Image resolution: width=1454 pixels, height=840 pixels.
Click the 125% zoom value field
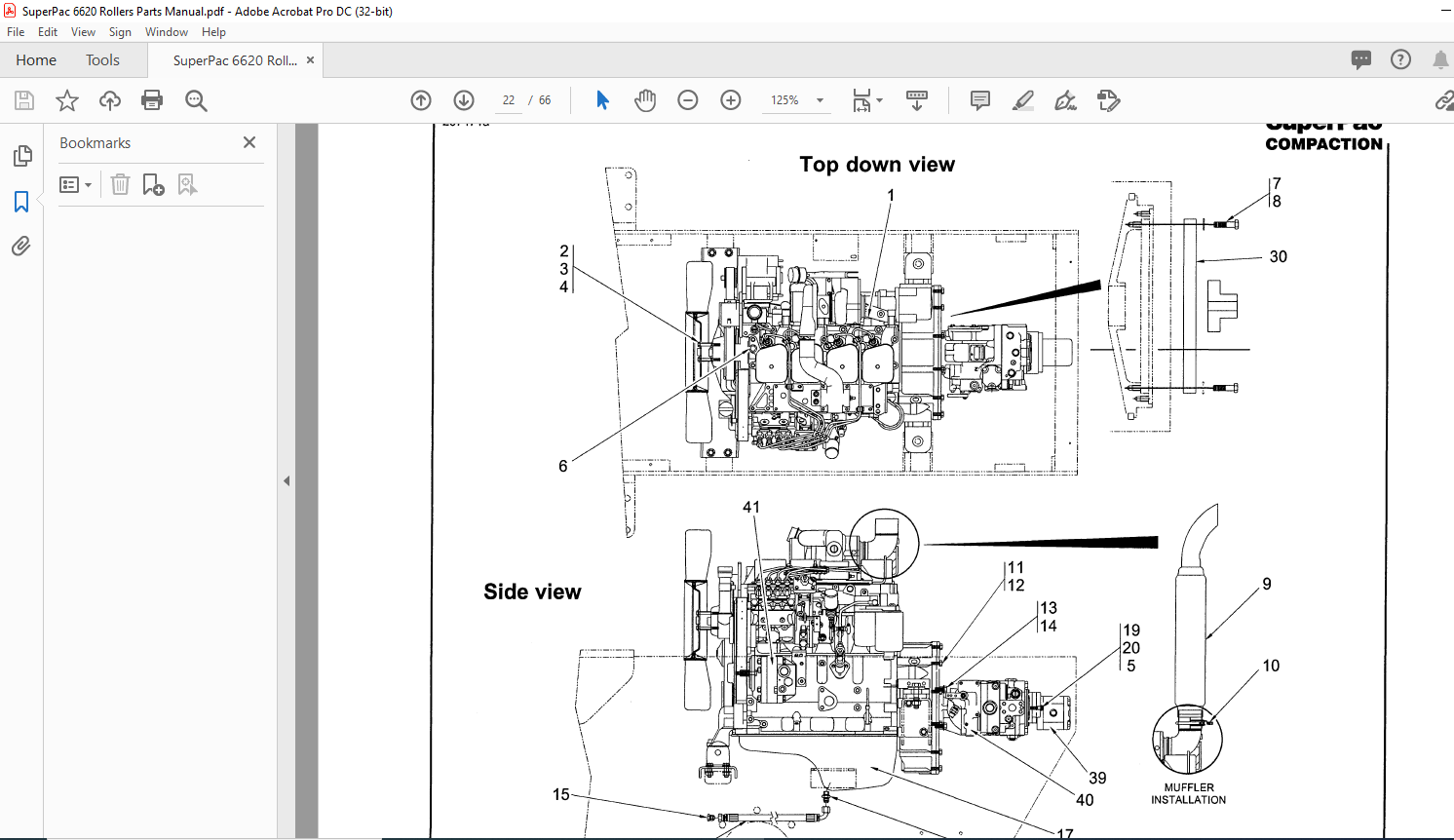[x=784, y=100]
